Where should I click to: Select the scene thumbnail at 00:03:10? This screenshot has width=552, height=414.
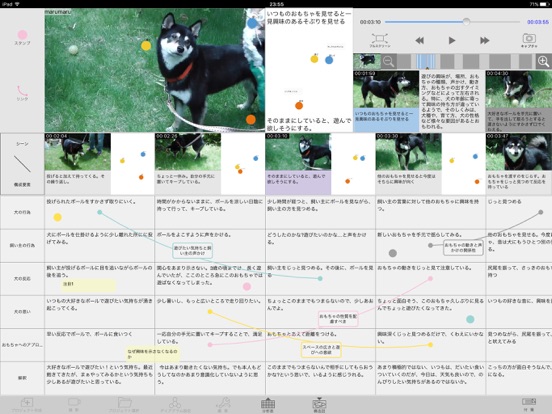[298, 151]
